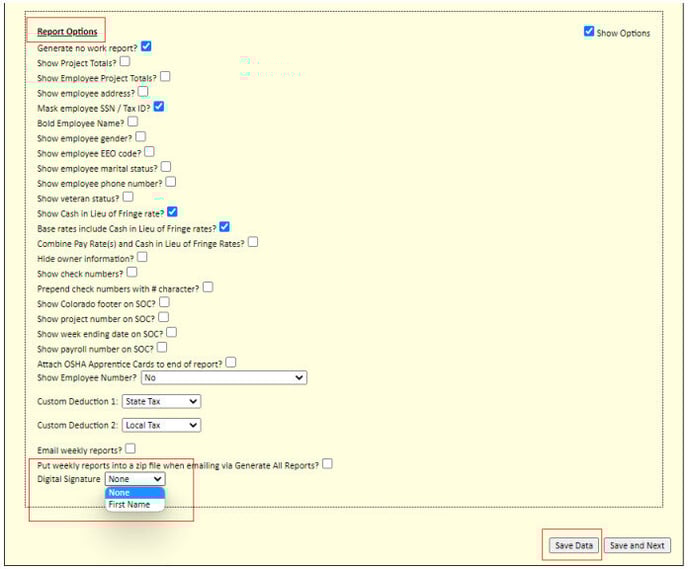The image size is (688, 569).
Task: Enable Show payroll number on SOC
Action: [x=162, y=347]
